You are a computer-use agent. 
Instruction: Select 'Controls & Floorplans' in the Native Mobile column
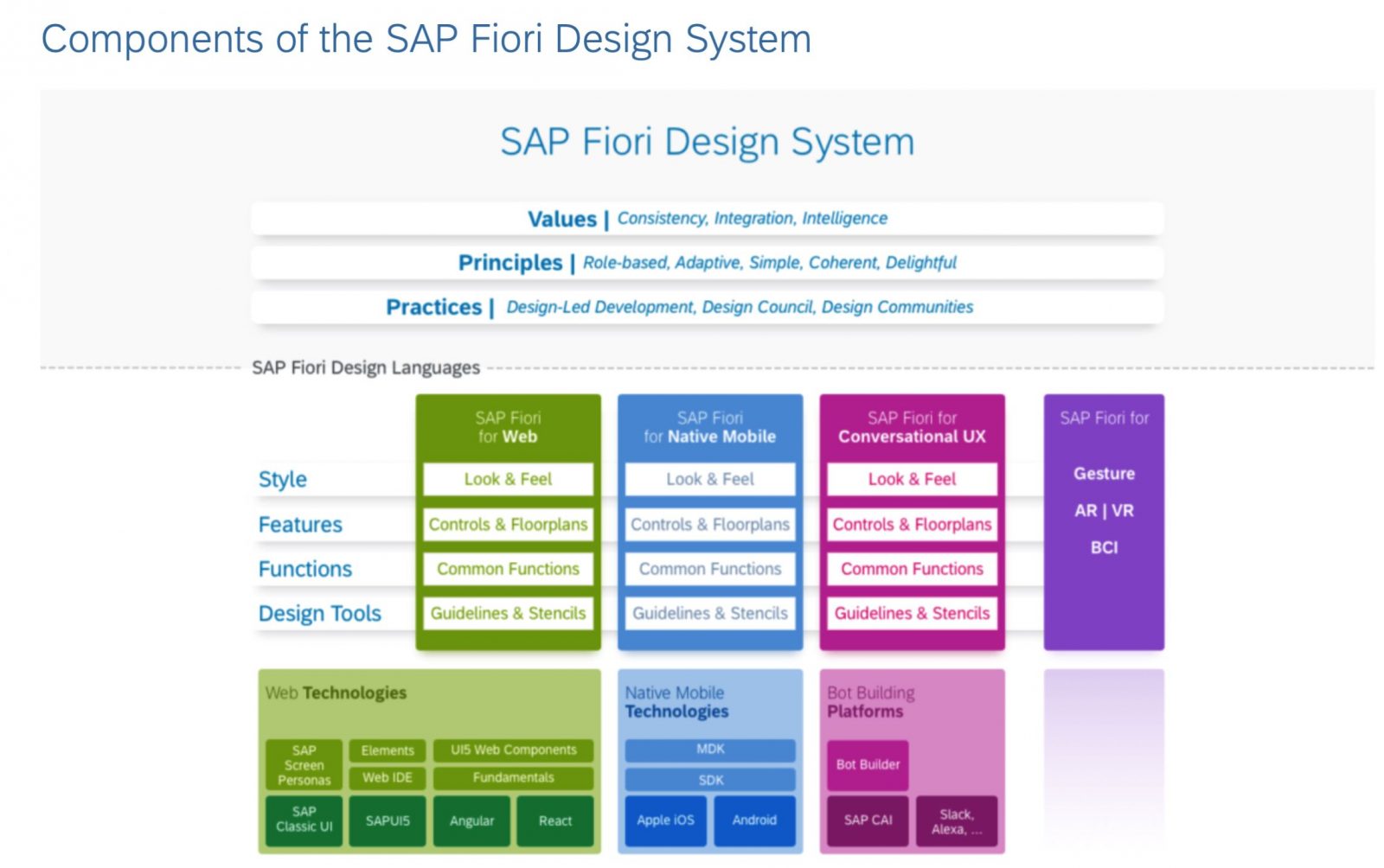point(709,524)
